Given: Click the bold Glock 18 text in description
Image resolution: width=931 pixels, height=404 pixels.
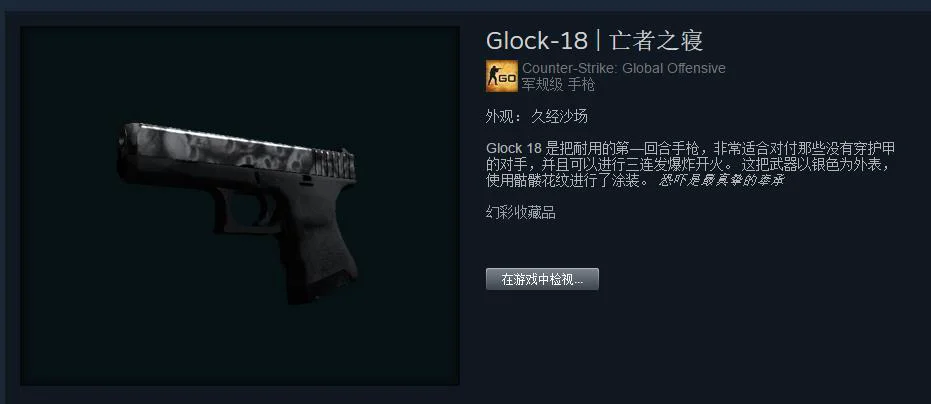Looking at the screenshot, I should coord(514,149).
